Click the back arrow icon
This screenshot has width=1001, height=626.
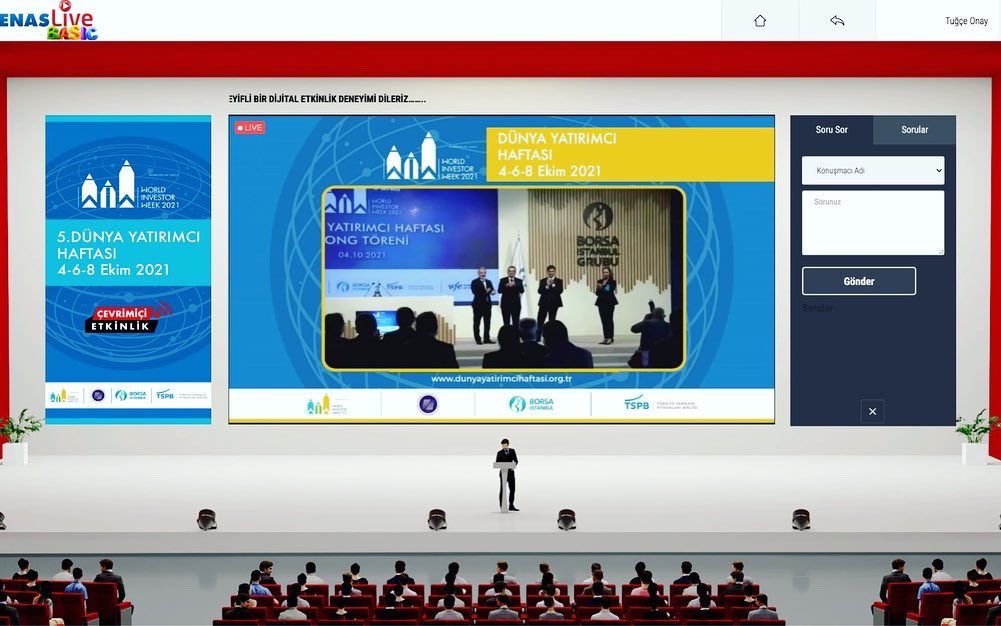[x=837, y=20]
